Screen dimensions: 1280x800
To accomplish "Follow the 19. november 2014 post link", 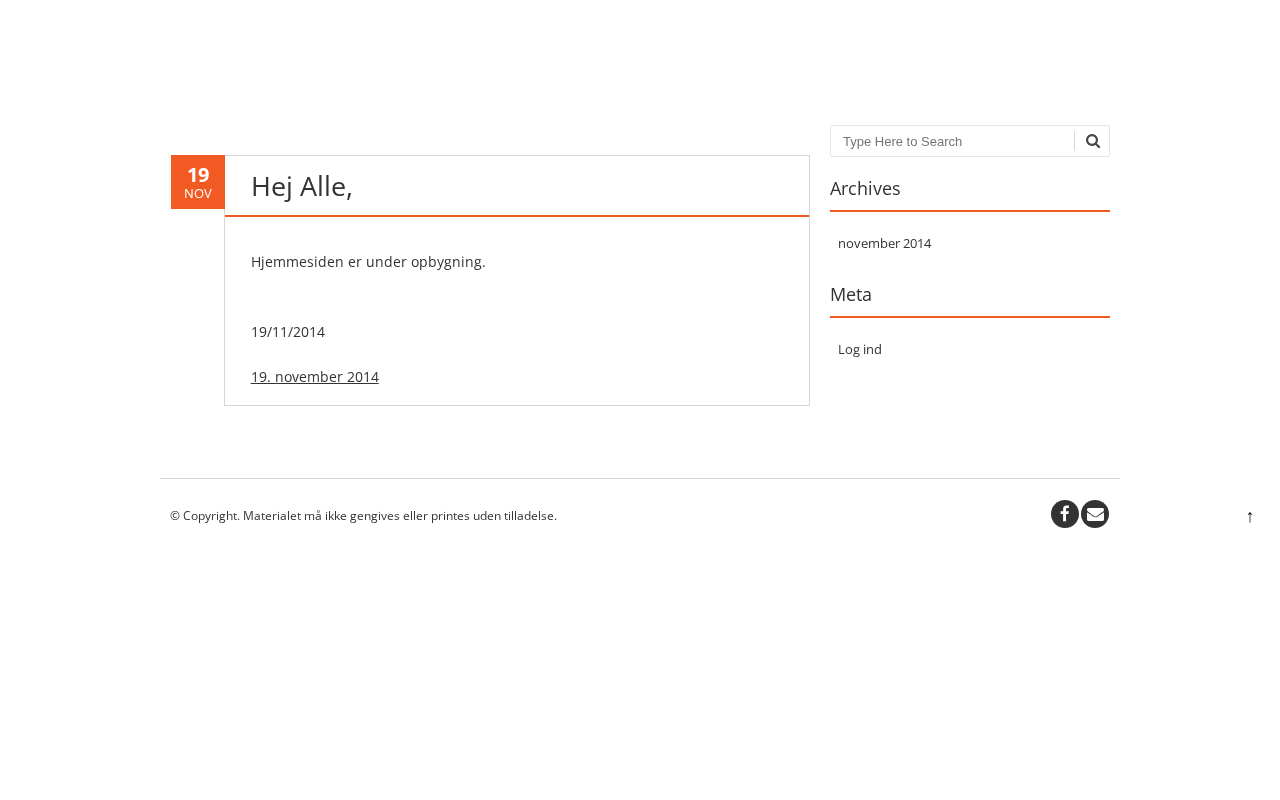I will pos(315,377).
